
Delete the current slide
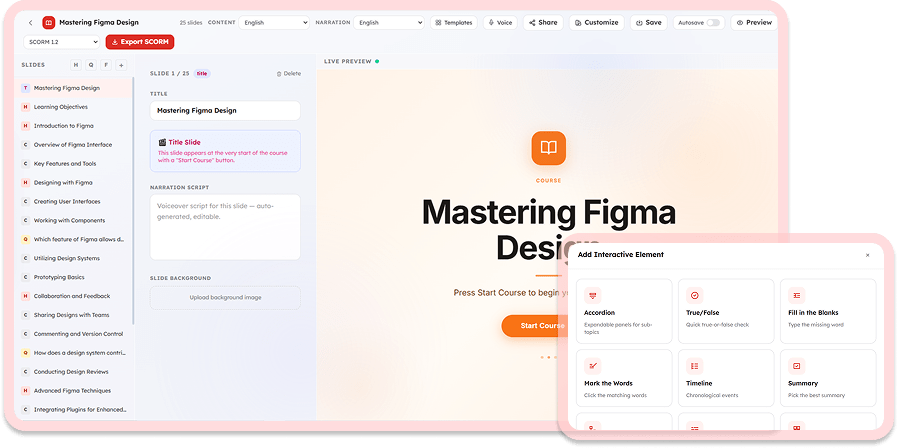[289, 74]
